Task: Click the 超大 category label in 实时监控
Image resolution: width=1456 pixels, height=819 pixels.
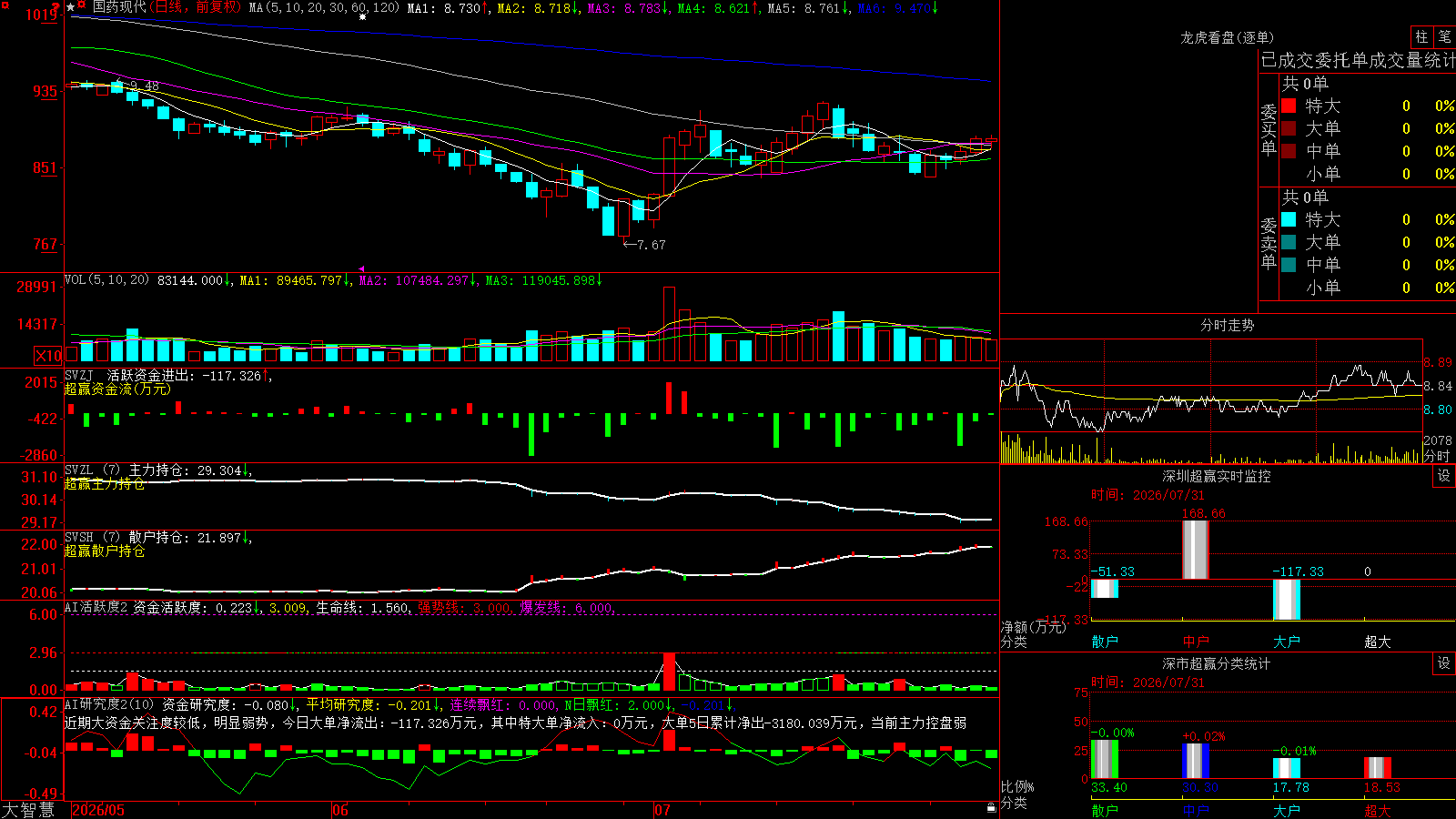Action: point(1378,642)
